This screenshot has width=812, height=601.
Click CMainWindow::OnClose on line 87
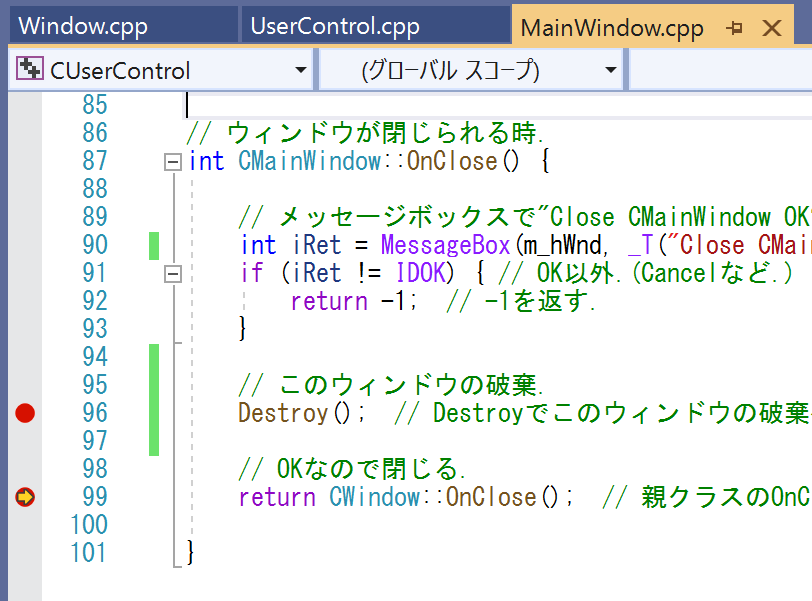click(378, 161)
